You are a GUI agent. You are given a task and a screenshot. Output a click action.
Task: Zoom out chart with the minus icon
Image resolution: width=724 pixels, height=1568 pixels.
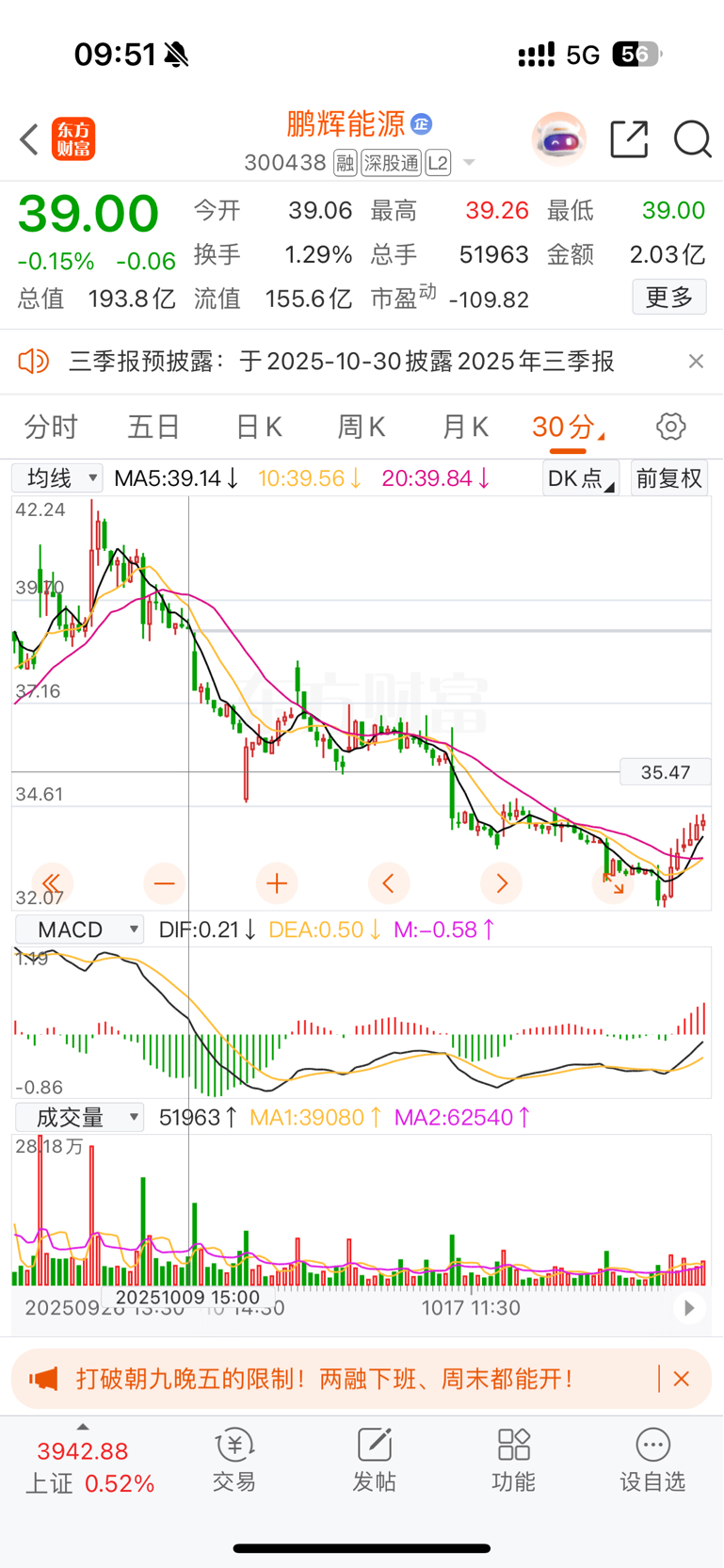[164, 883]
